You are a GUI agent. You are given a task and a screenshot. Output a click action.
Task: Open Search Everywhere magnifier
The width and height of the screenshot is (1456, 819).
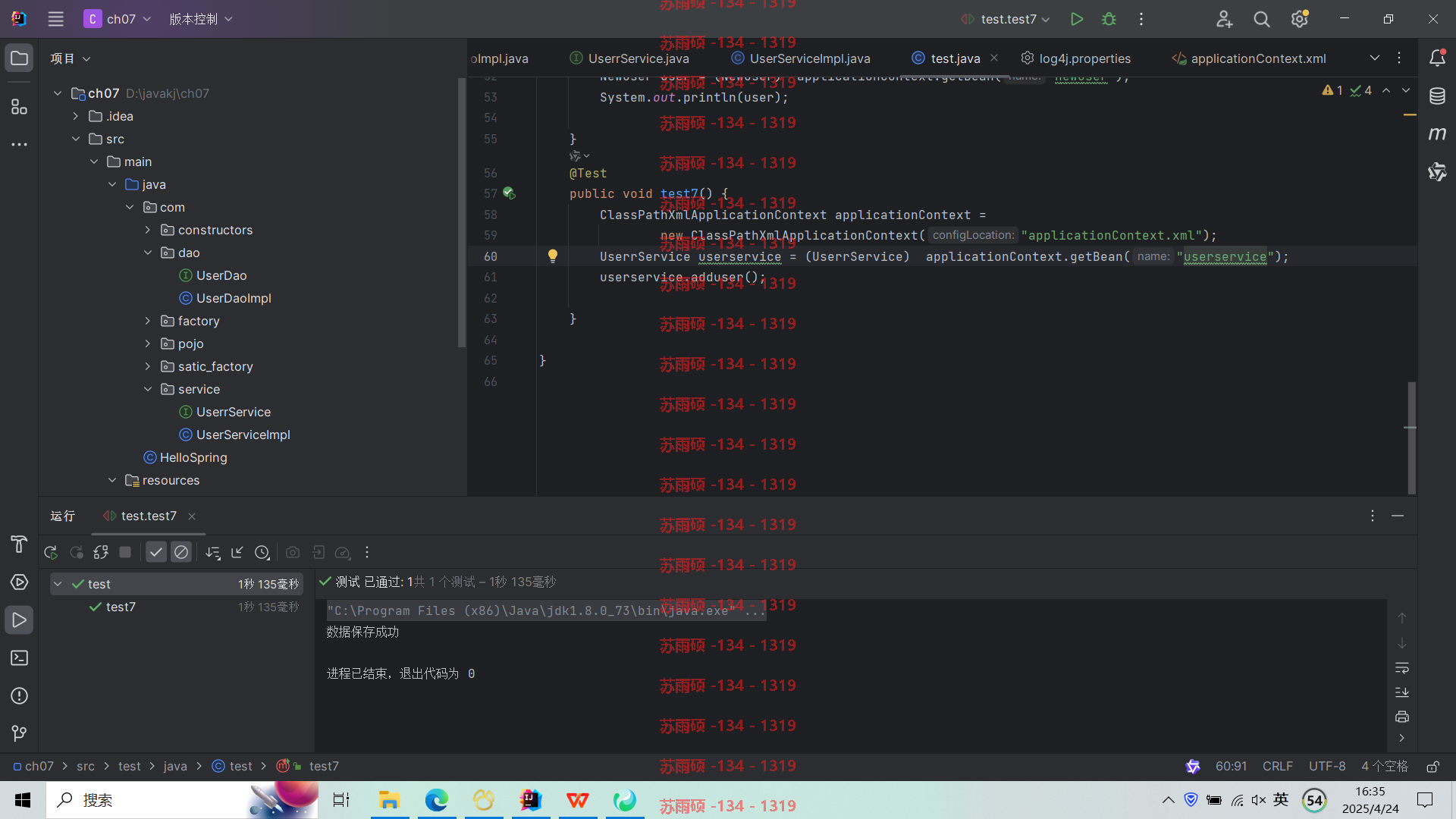(x=1262, y=19)
